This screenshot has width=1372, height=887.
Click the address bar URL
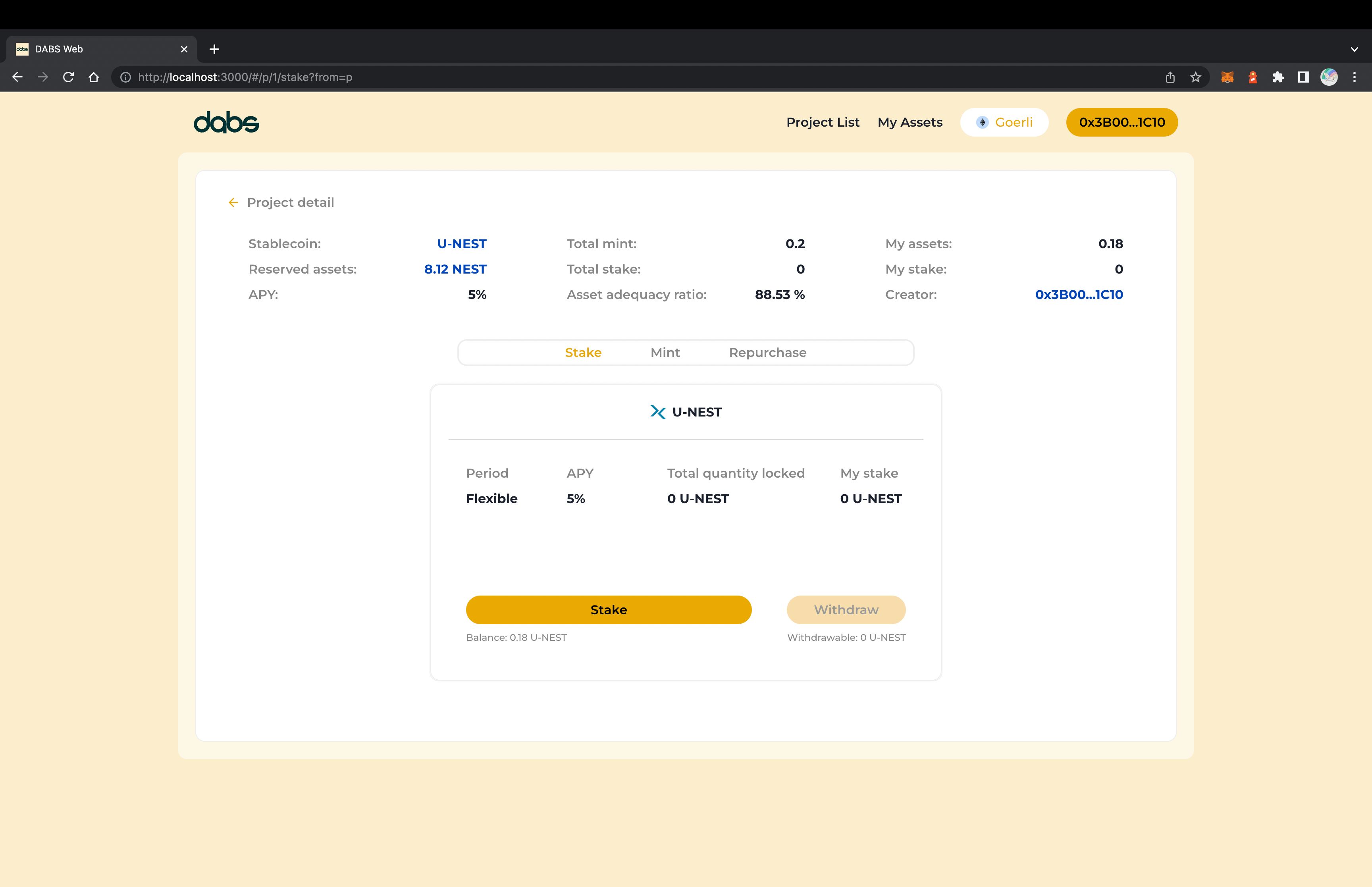pyautogui.click(x=245, y=77)
